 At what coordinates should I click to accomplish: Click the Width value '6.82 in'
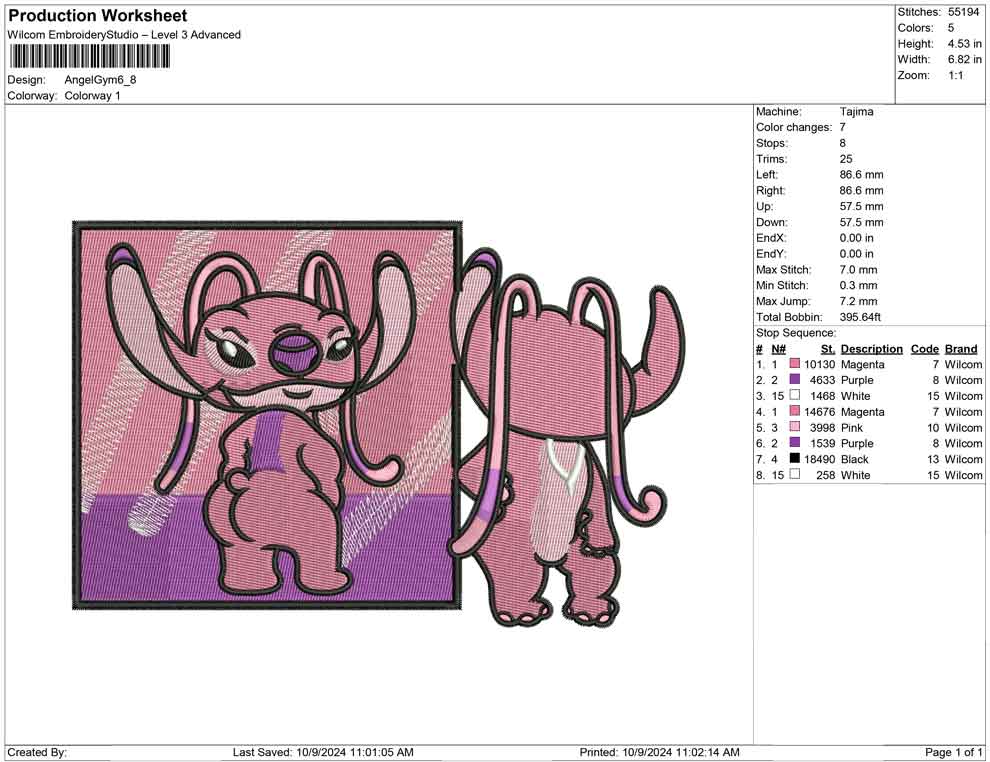point(964,59)
